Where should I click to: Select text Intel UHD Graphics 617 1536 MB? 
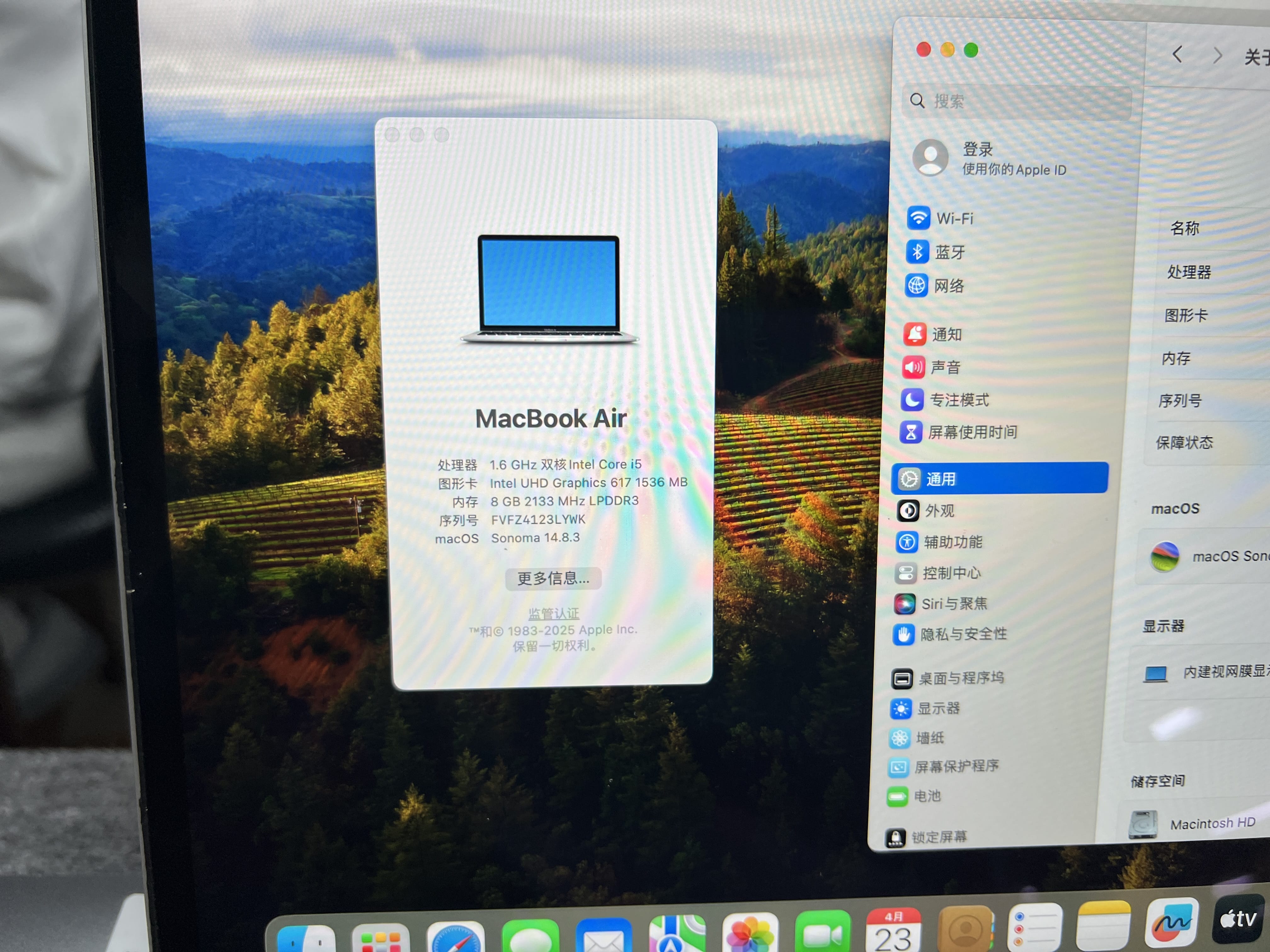[x=588, y=483]
